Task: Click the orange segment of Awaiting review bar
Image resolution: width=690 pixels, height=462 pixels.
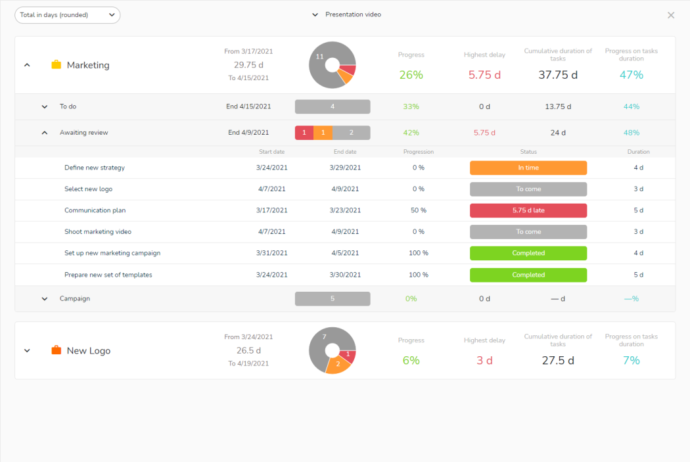Action: (x=323, y=132)
